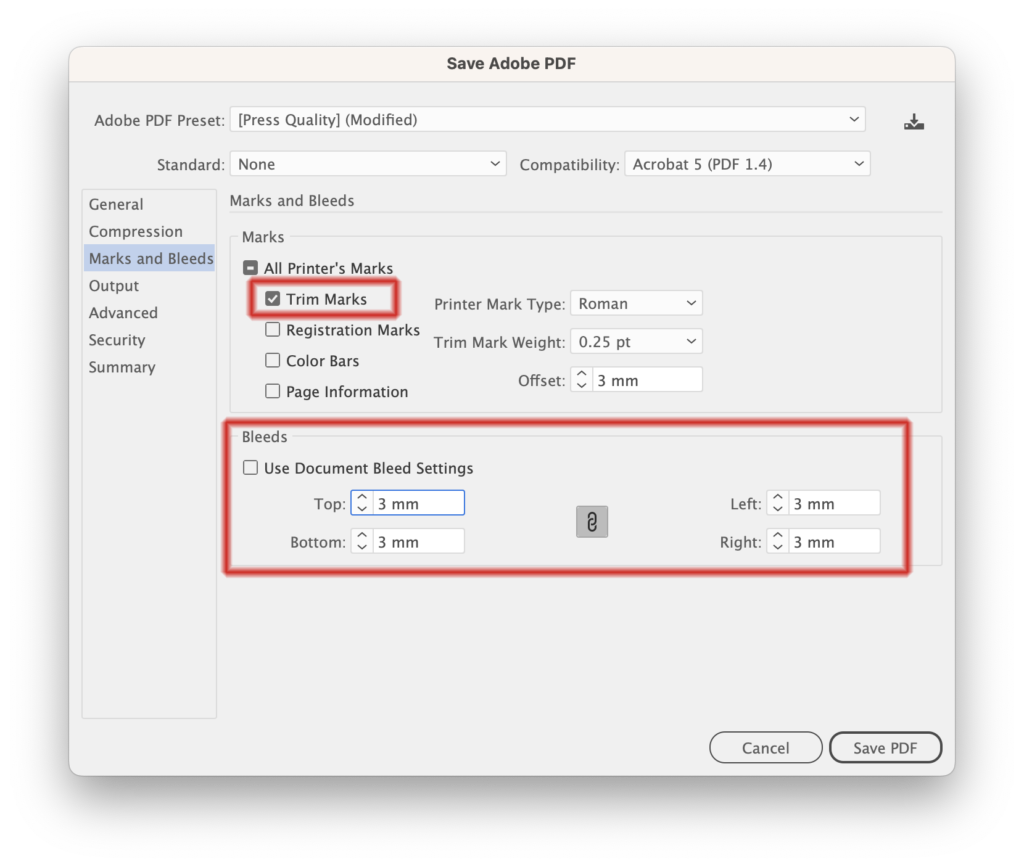
Task: Click the Save Adobe PDF title
Action: coord(511,63)
